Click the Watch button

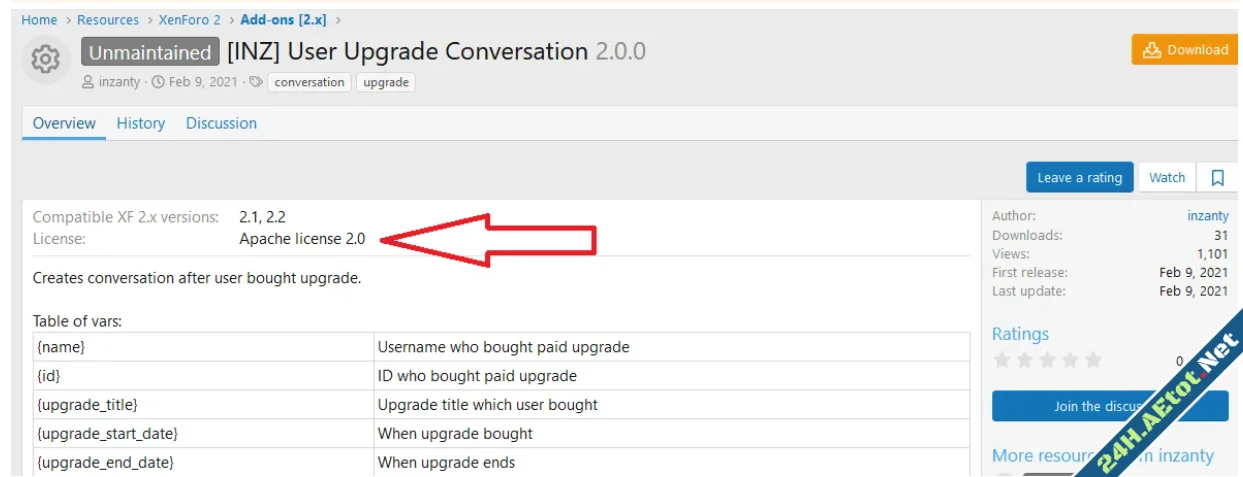point(1166,178)
